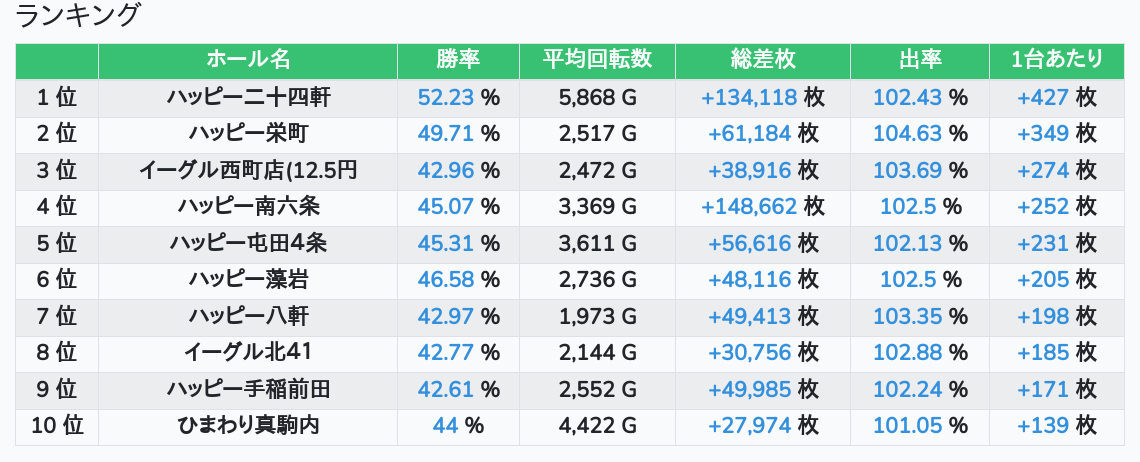Open the イーグル北41 hall entry
Screen dimensions: 1140x462
248,353
